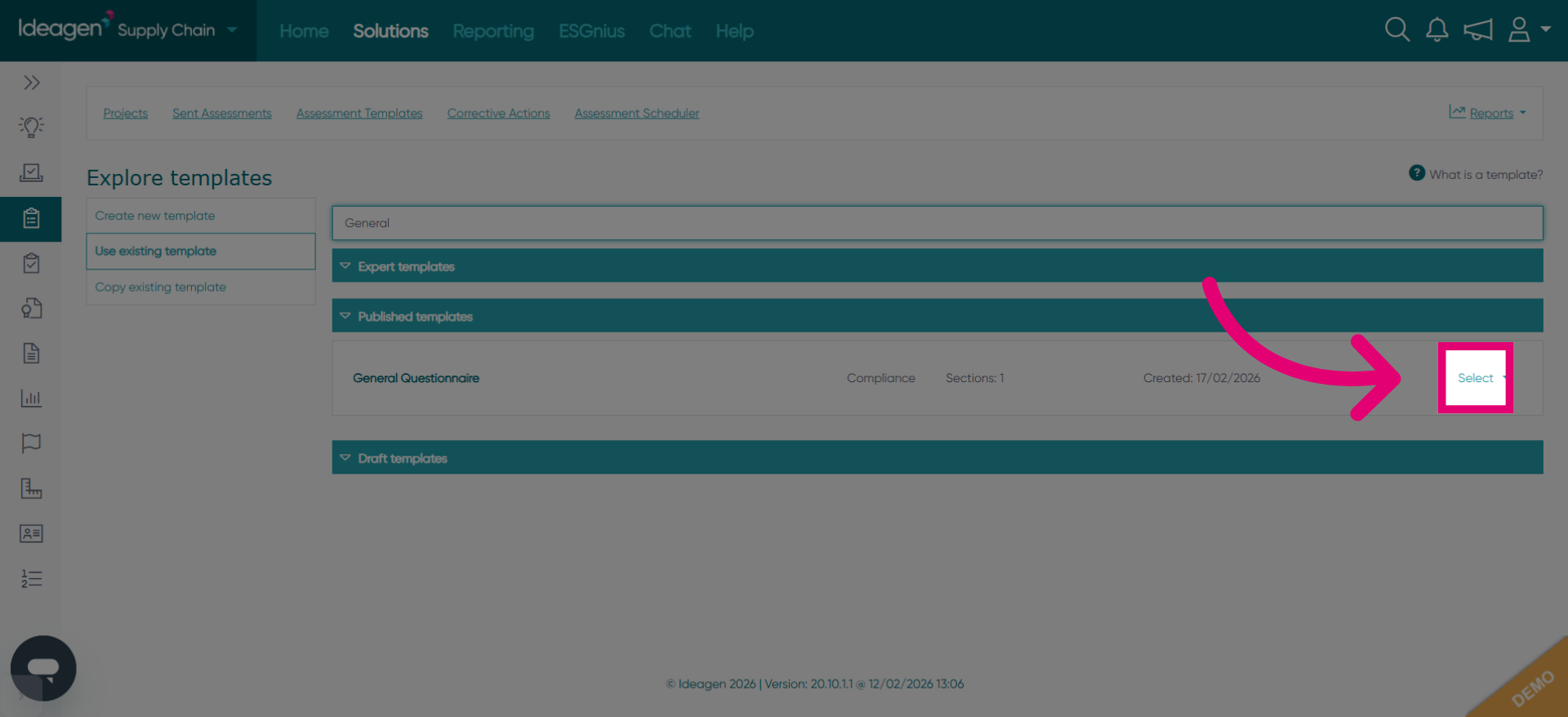Open the numbered list sidebar icon
This screenshot has width=1568, height=717.
point(31,578)
